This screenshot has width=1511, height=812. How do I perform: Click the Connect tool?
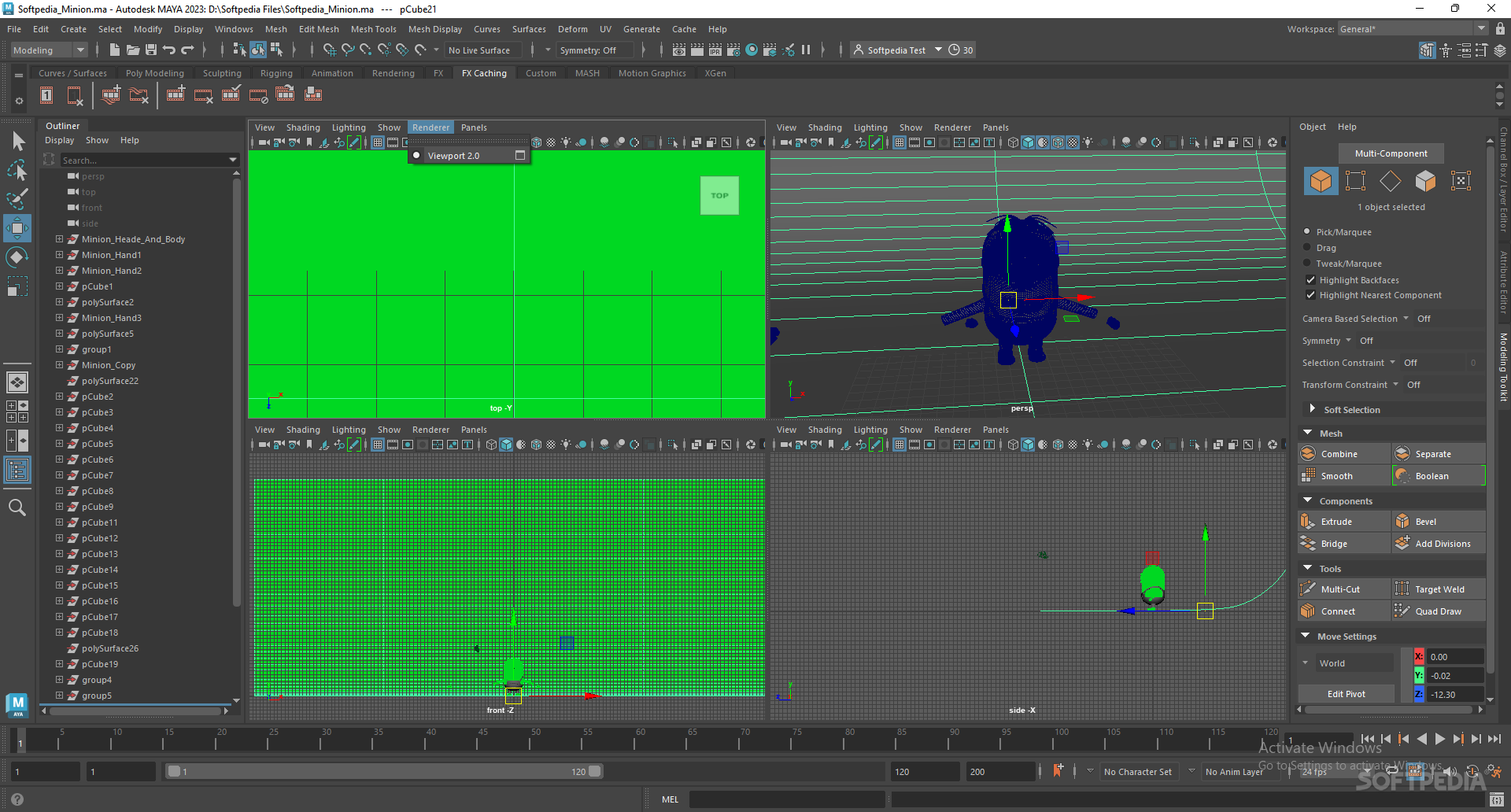pyautogui.click(x=1344, y=611)
